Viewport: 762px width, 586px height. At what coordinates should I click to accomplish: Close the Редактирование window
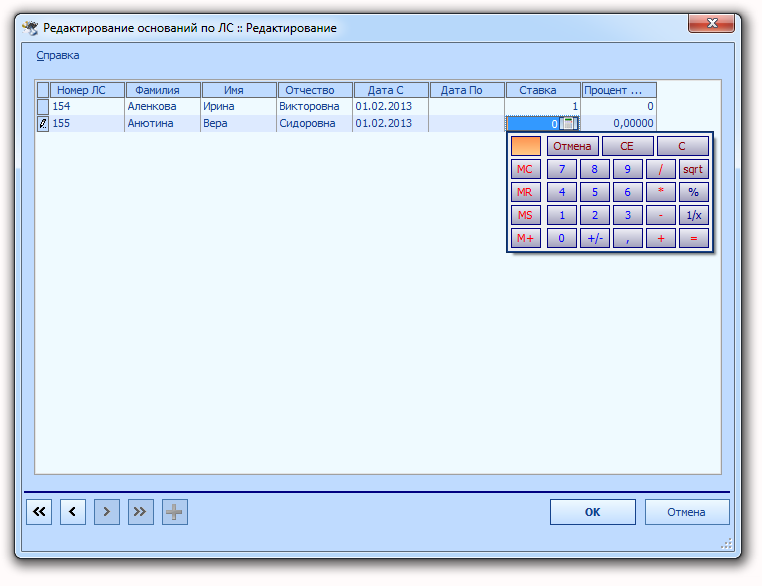[x=711, y=23]
